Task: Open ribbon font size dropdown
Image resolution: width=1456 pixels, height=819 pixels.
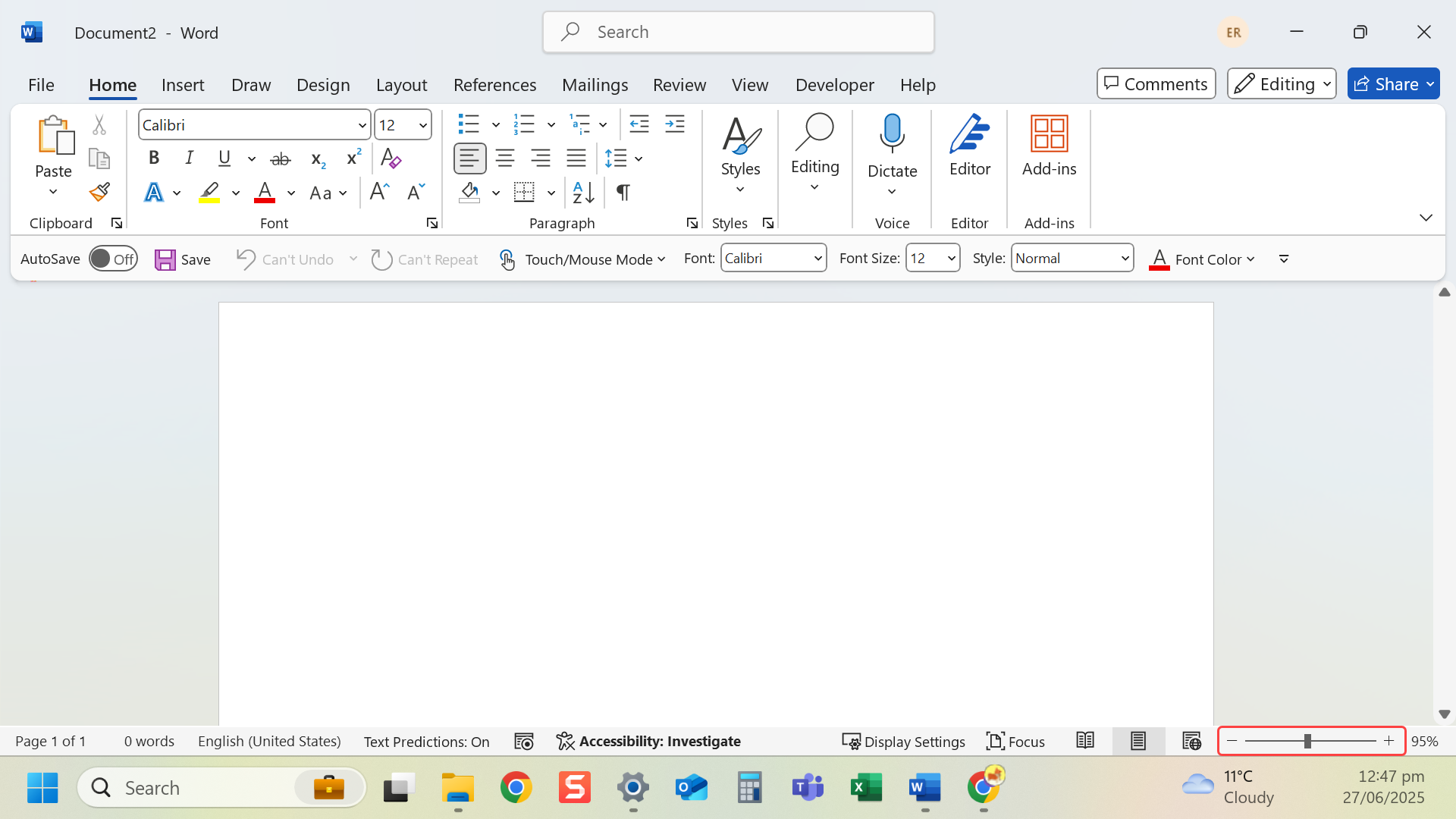Action: tap(423, 125)
